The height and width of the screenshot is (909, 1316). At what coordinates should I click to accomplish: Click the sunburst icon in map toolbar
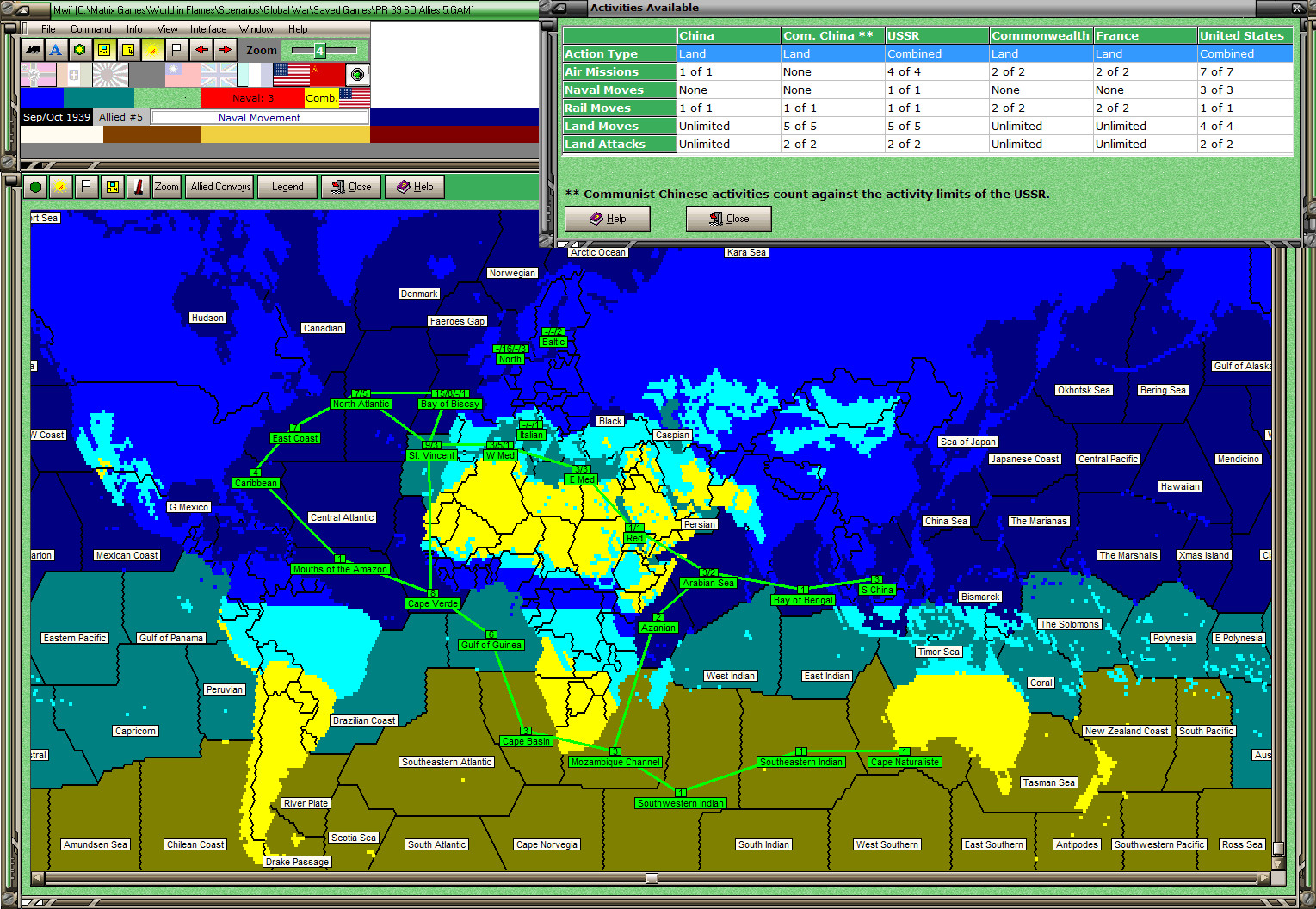(61, 187)
